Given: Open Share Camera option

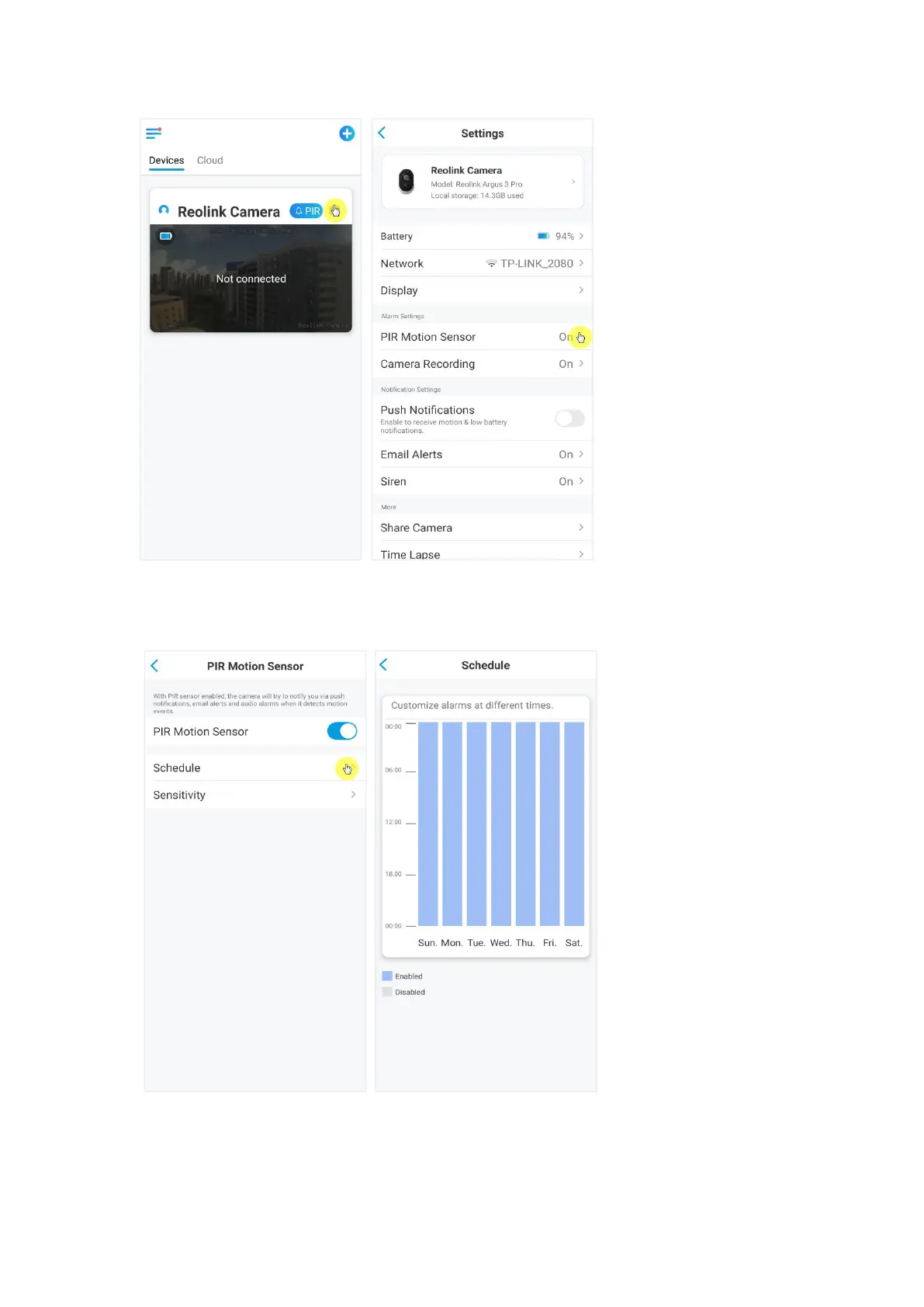Looking at the screenshot, I should tap(482, 528).
